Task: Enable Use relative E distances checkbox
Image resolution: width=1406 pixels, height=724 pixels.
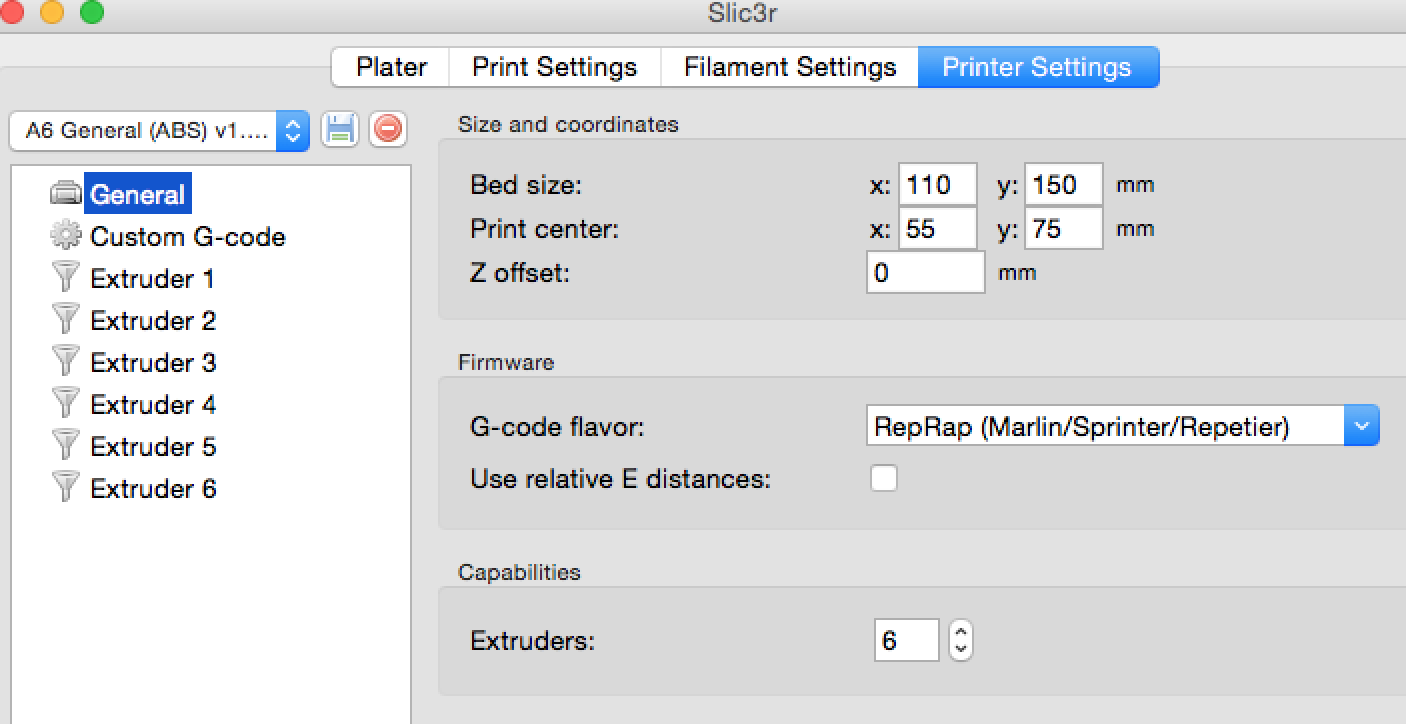Action: (x=884, y=478)
